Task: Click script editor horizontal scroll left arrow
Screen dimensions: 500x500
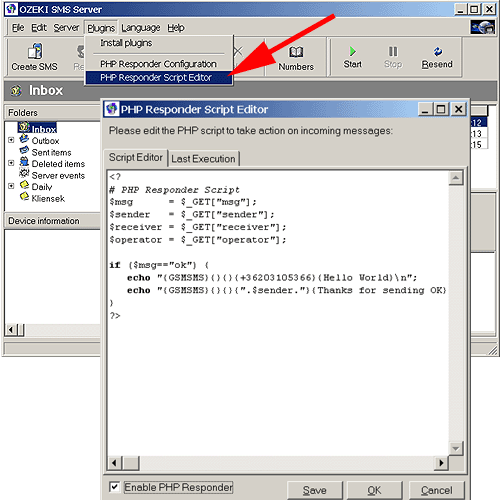Action: click(x=114, y=463)
